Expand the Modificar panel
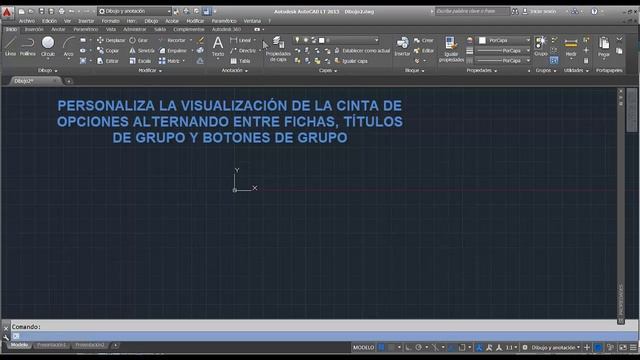The width and height of the screenshot is (640, 360). pos(150,71)
